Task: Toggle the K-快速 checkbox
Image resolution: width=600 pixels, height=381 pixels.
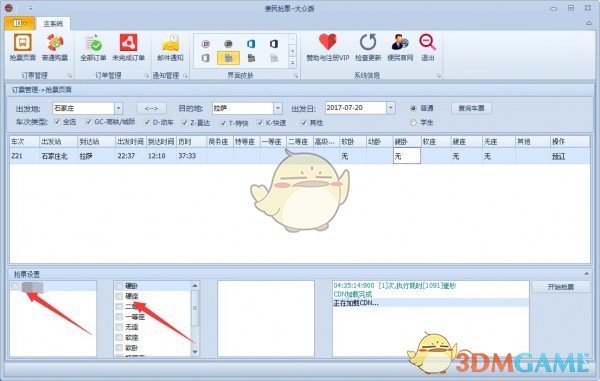Action: (x=260, y=123)
